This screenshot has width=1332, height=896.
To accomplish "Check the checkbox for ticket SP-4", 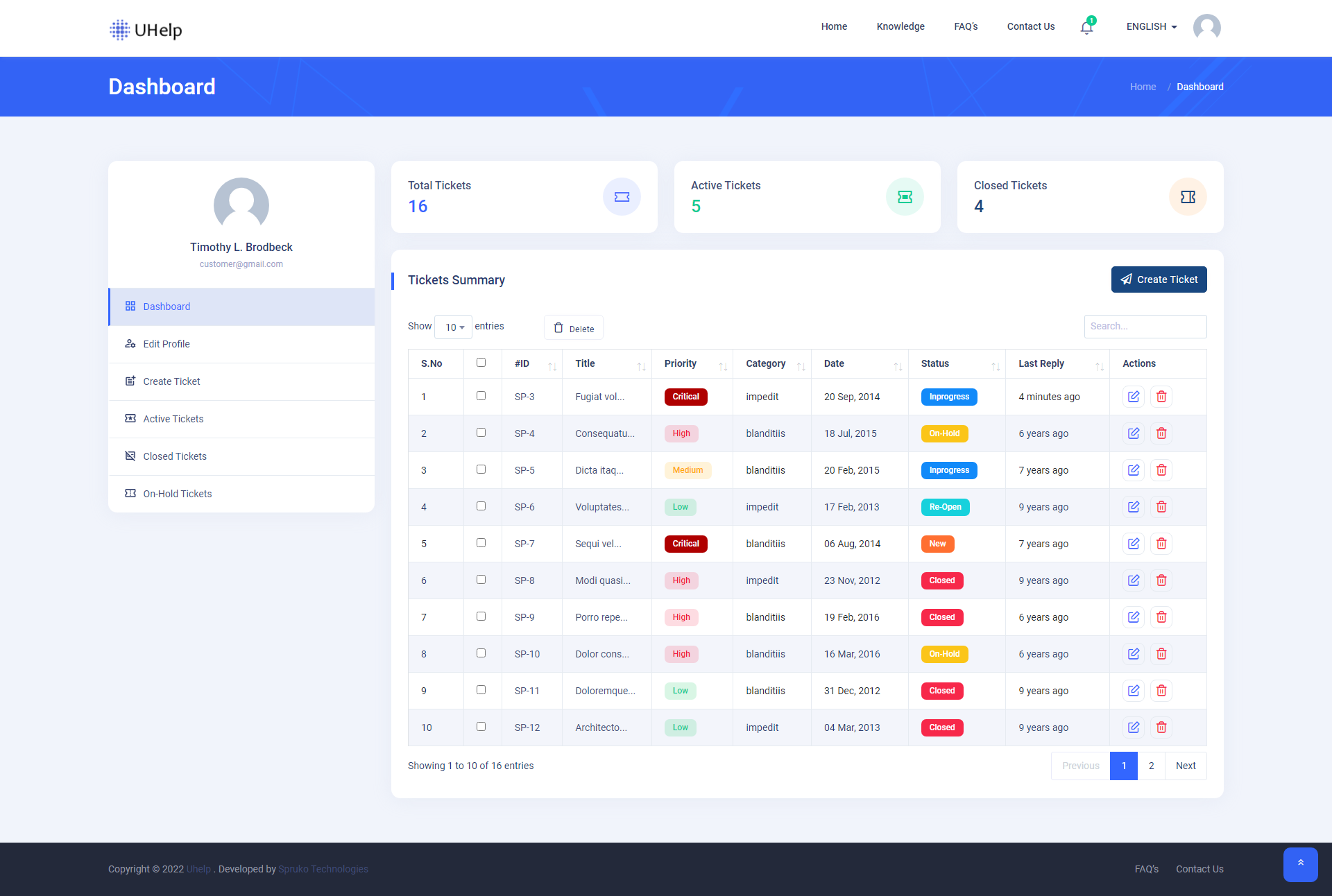I will click(481, 433).
